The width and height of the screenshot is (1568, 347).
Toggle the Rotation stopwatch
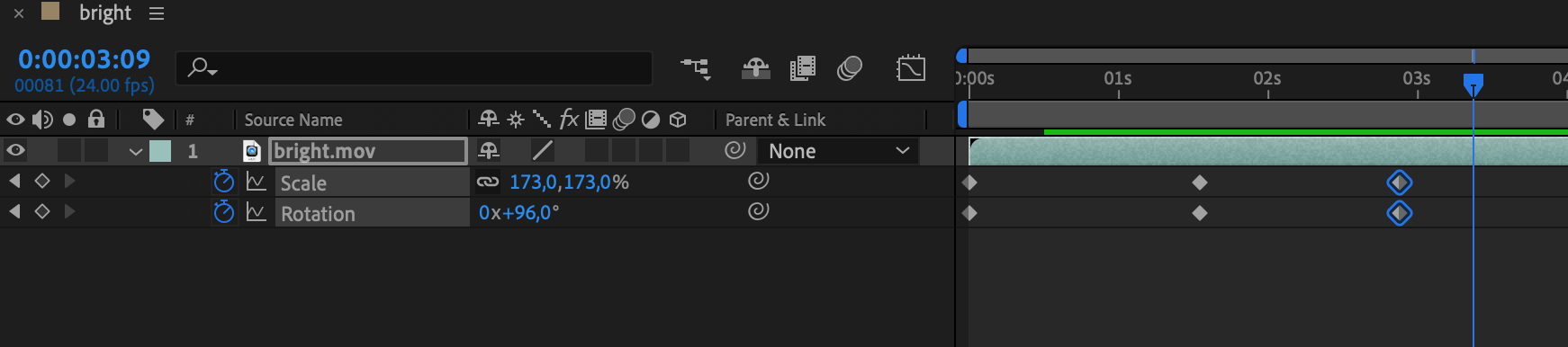(x=223, y=212)
